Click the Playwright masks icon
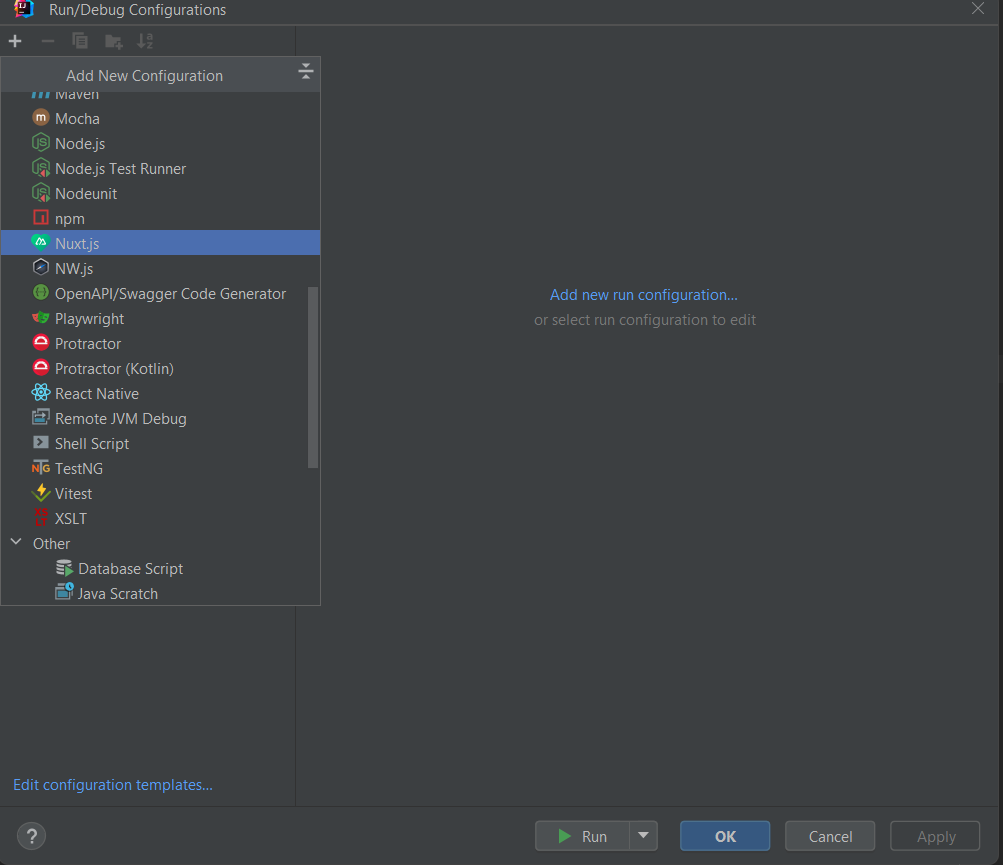The width and height of the screenshot is (1003, 865). point(41,317)
